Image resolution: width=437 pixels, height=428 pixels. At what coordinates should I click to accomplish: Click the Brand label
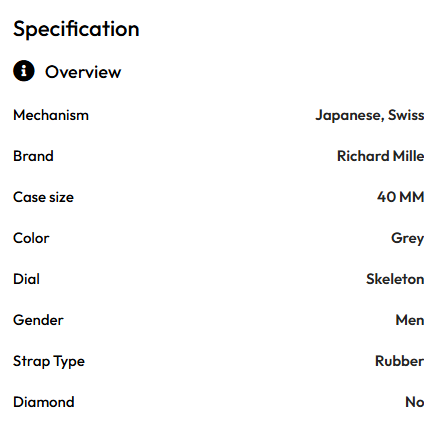tap(33, 156)
